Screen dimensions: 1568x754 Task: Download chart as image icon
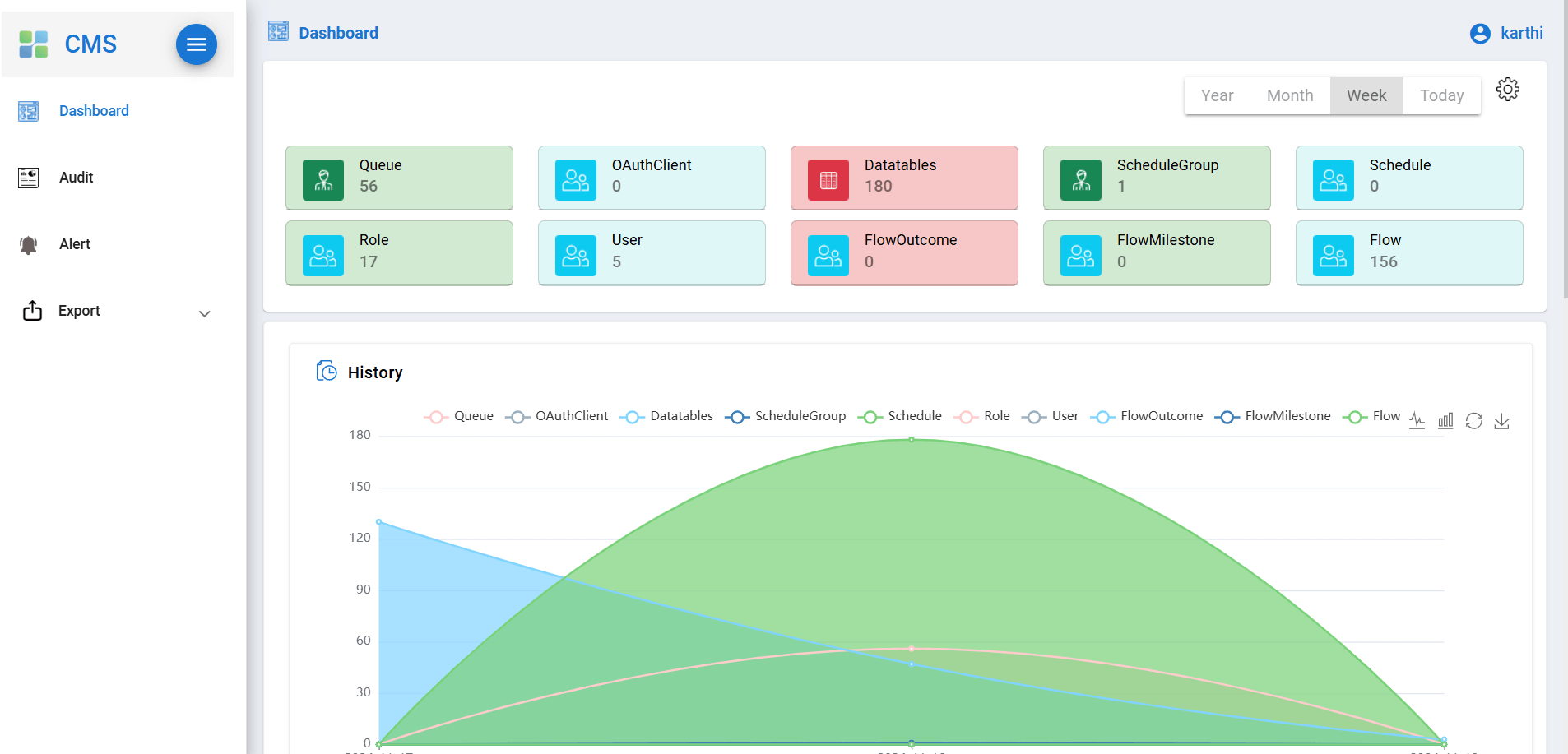pos(1501,420)
